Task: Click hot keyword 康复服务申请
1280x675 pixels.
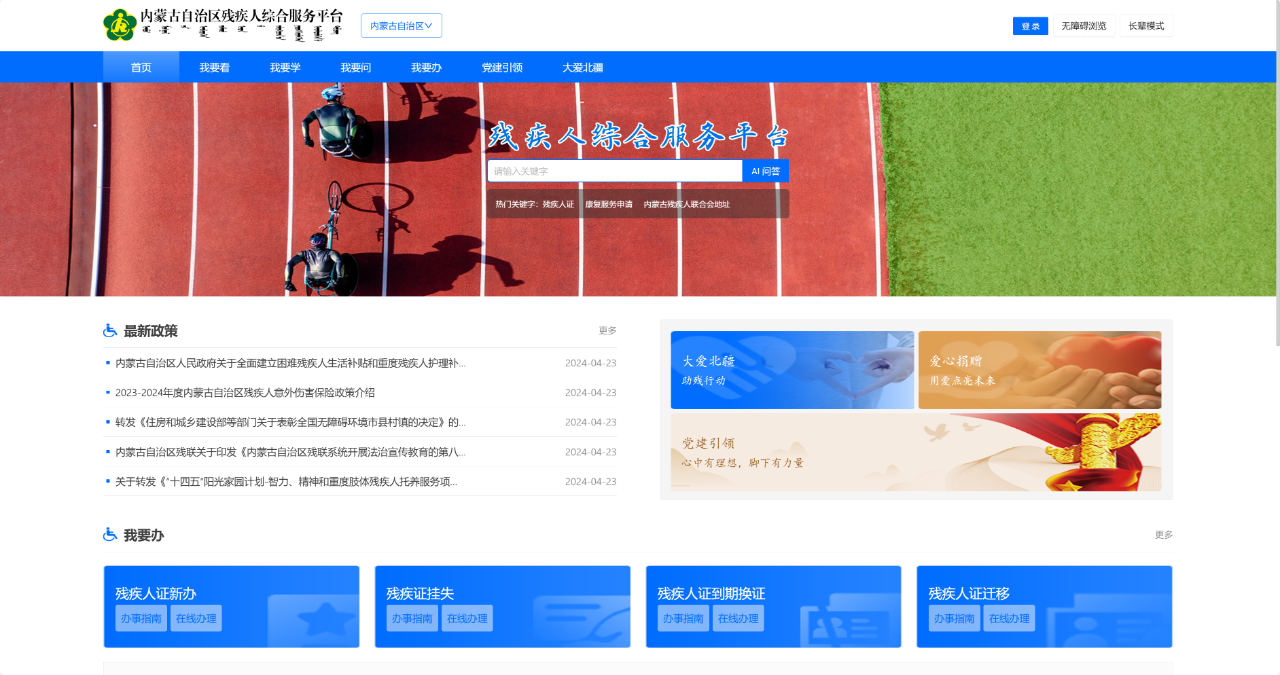Action: click(x=608, y=204)
